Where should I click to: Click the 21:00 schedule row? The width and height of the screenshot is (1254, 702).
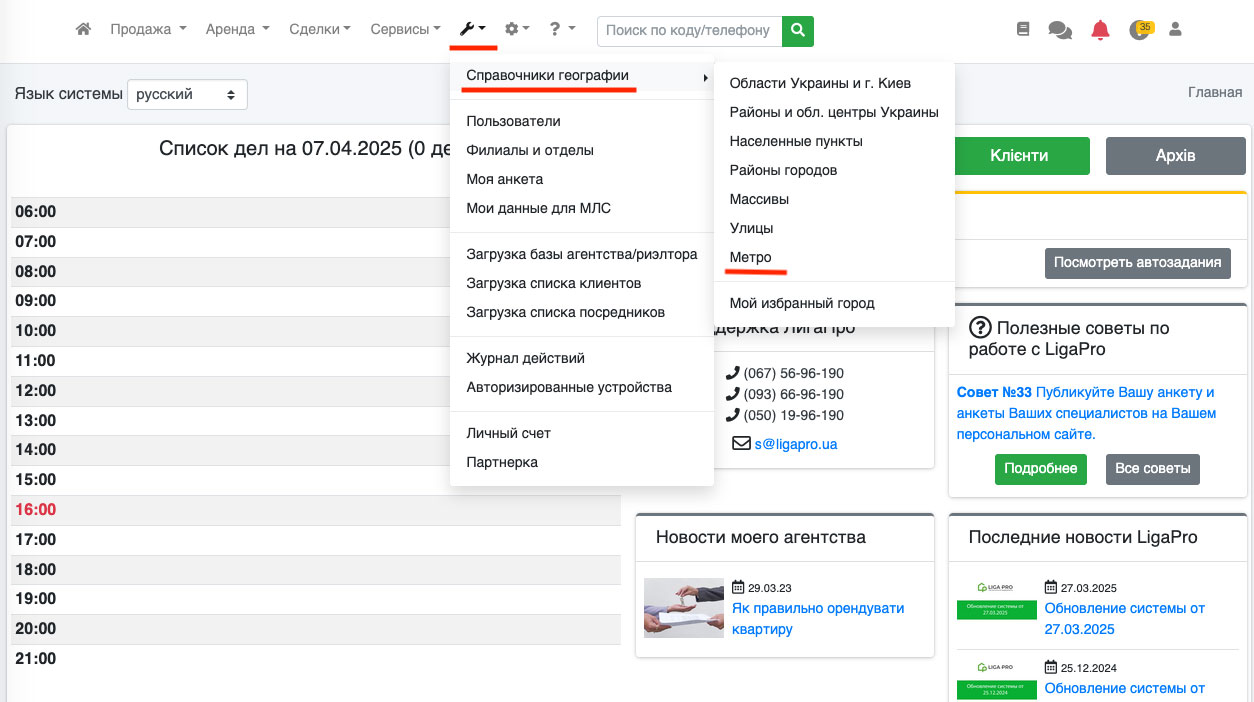tap(315, 659)
